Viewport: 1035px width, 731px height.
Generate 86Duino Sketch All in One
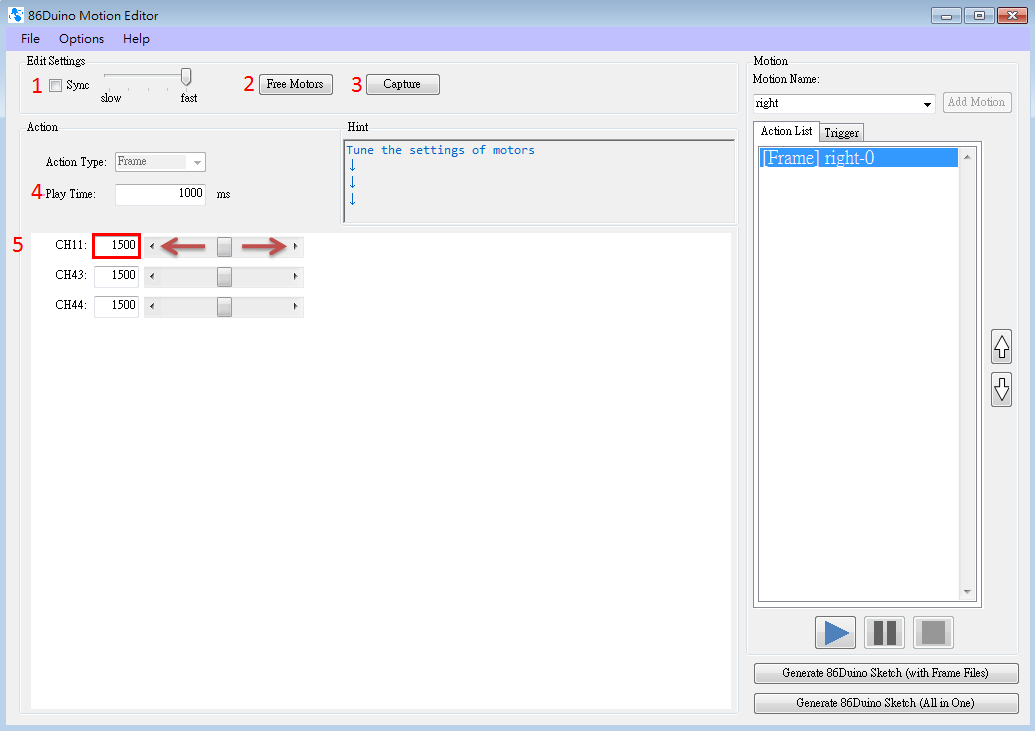885,703
